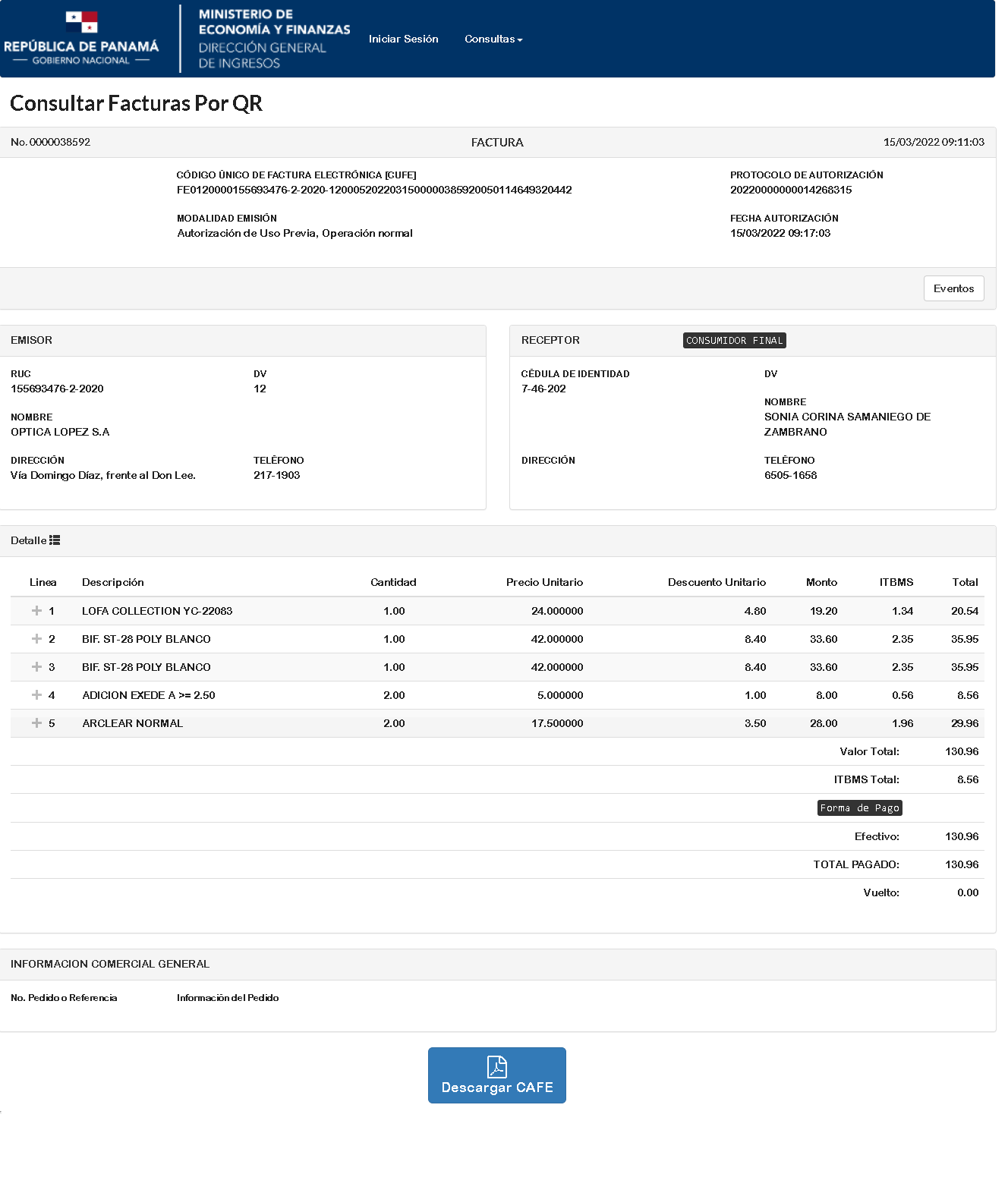The width and height of the screenshot is (1008, 1193).
Task: Click the CONSUMIDOR FINAL badge
Action: coord(734,341)
